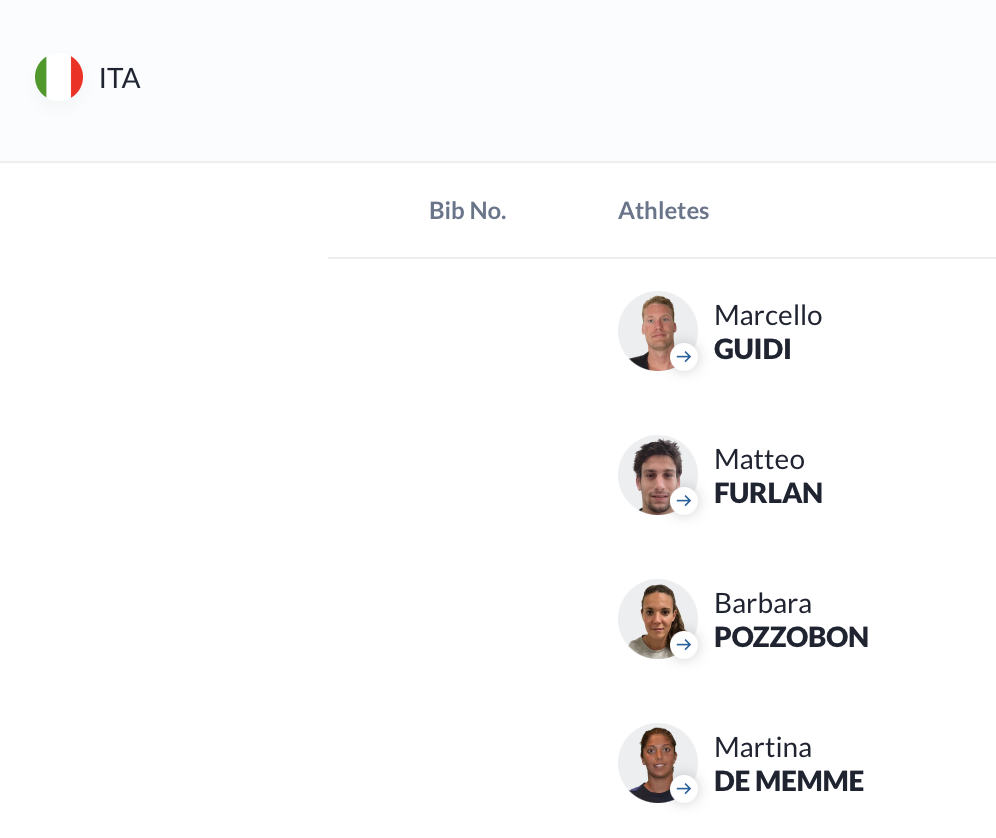Click the Italian flag icon
This screenshot has width=996, height=838.
pos(59,77)
